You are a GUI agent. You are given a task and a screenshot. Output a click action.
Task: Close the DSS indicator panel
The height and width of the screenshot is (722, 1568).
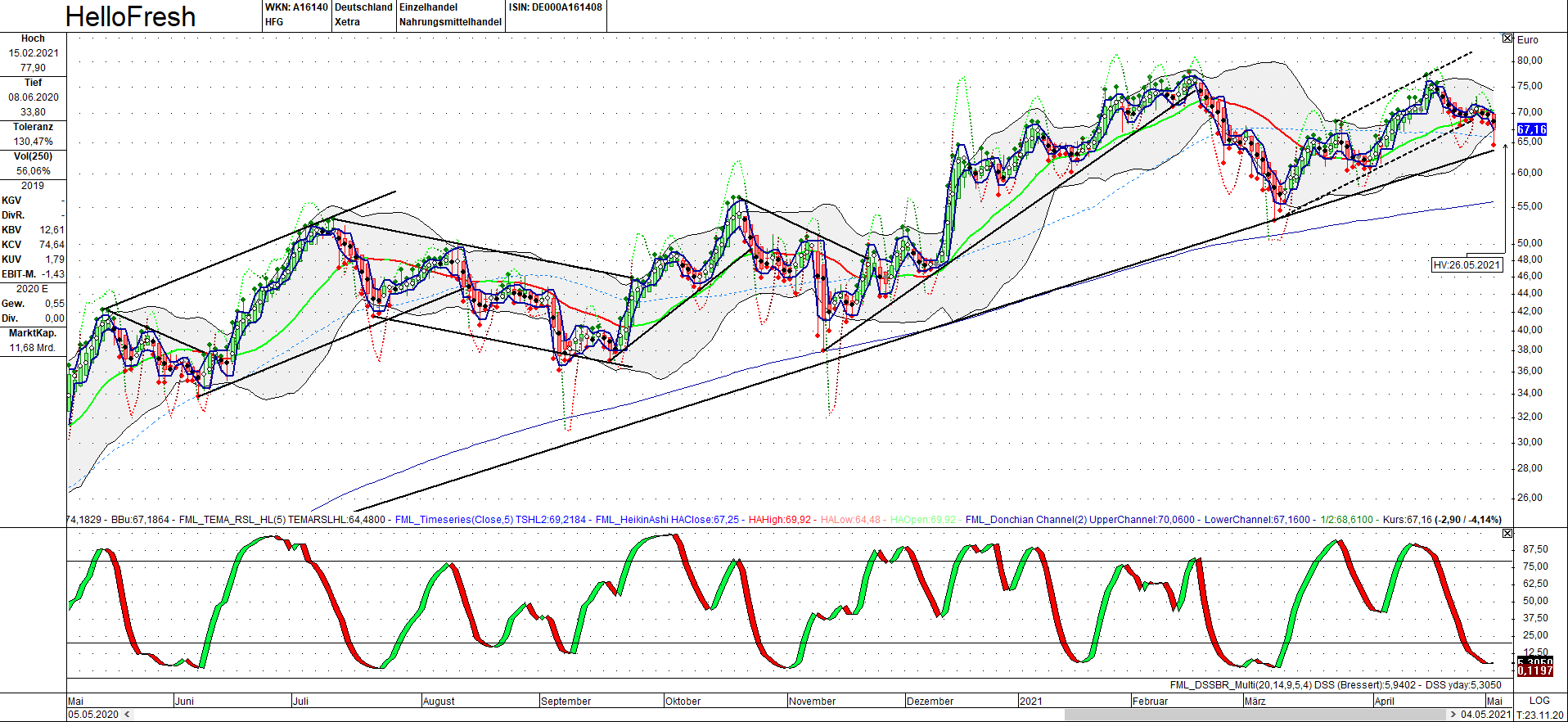[1507, 533]
